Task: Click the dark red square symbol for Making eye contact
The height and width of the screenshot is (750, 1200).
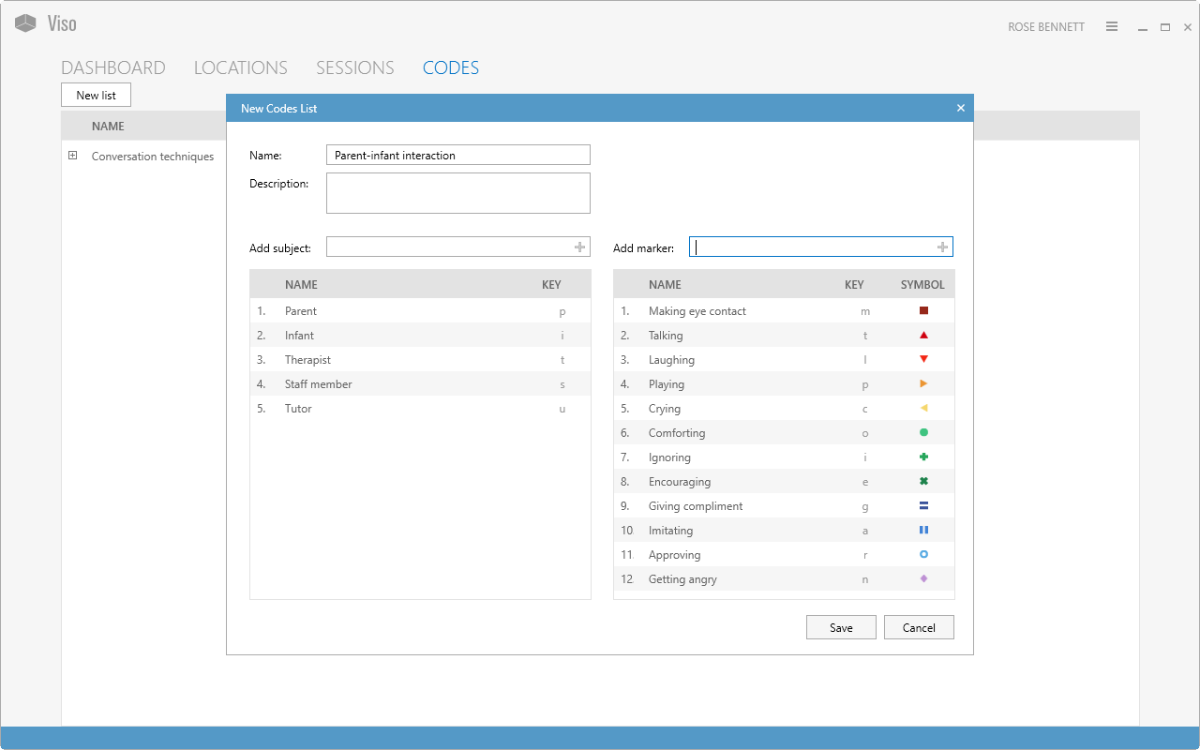Action: point(924,311)
